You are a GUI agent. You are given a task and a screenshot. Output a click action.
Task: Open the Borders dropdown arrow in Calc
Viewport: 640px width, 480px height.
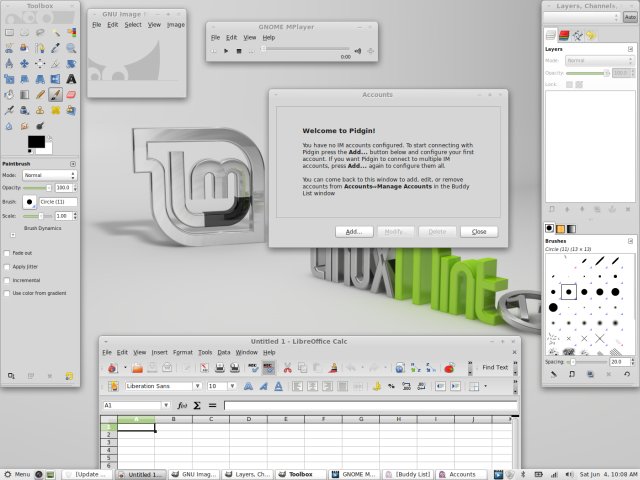485,386
